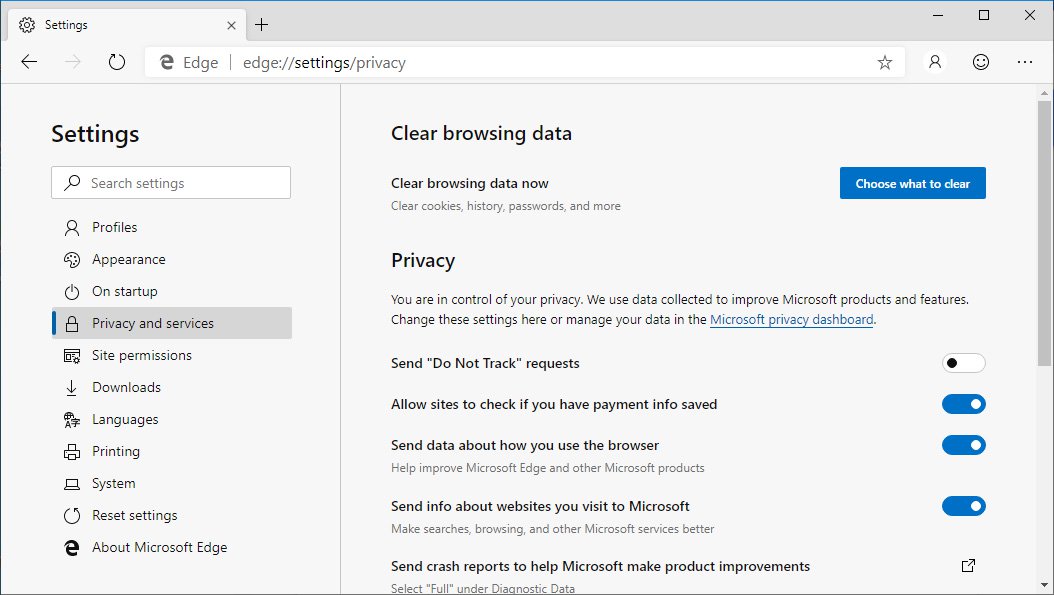Click Choose what to clear button

tap(912, 184)
